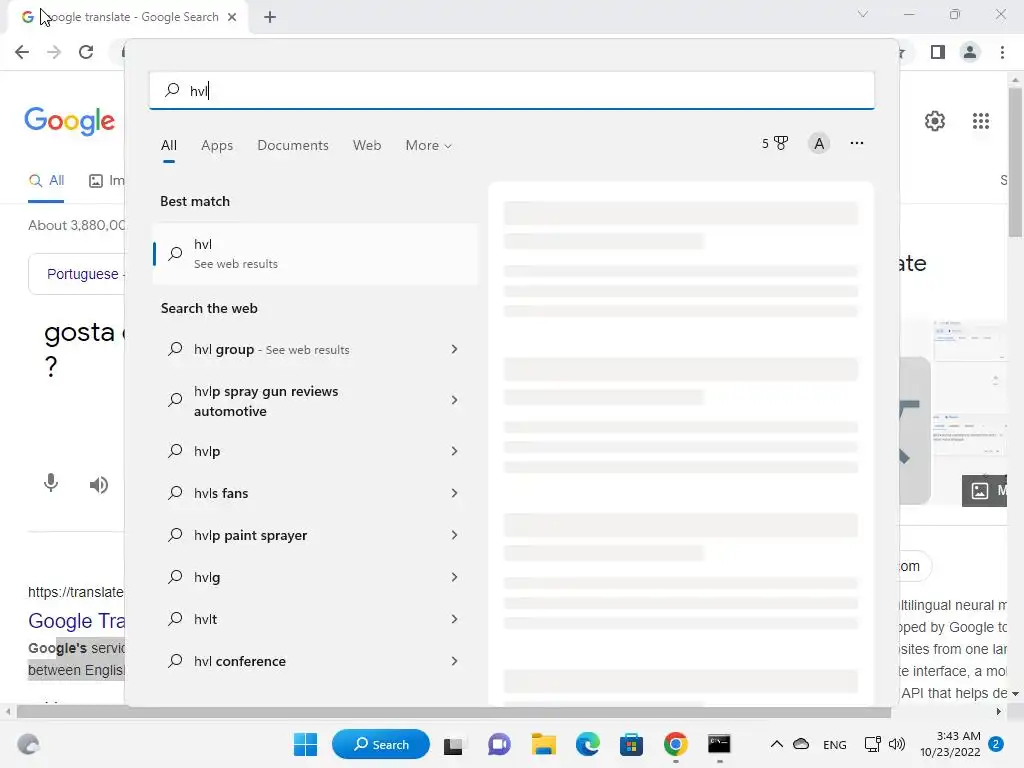Screen dimensions: 1024x768
Task: Toggle Chrome side panel
Action: [938, 52]
